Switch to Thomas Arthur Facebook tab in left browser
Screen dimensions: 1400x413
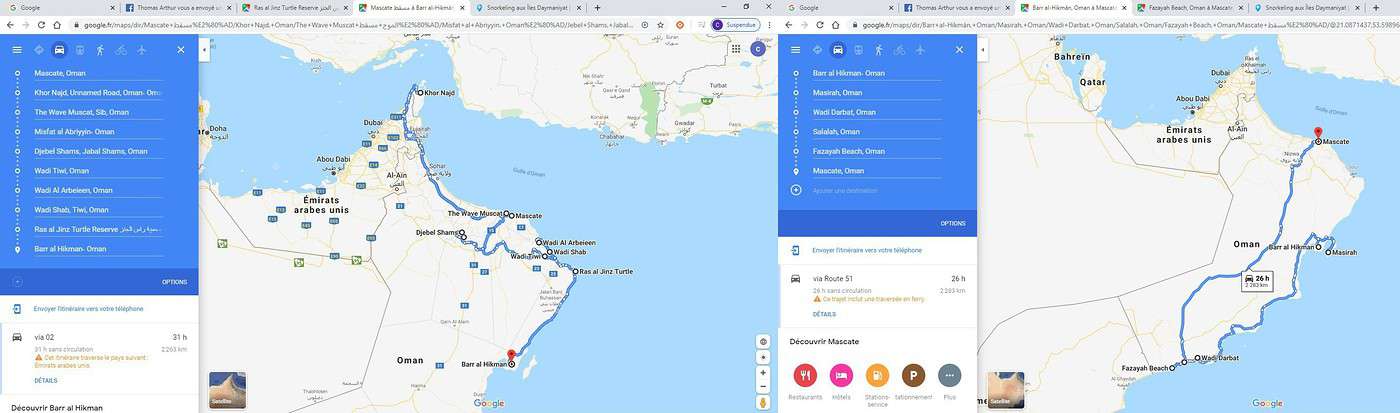[x=180, y=7]
